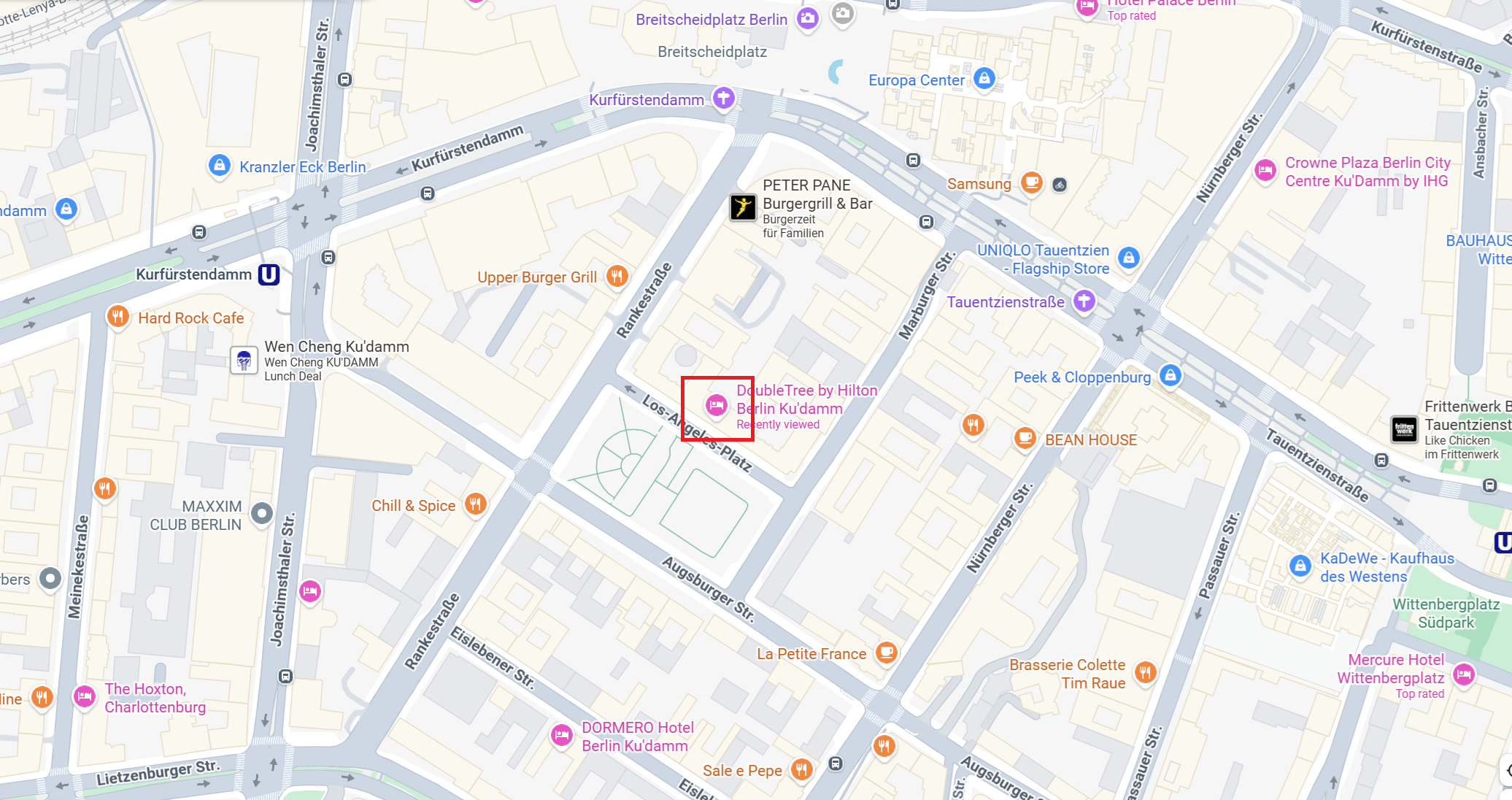1512x800 pixels.
Task: Click the MAXXIM CLUB BERLIN marker
Action: point(261,514)
